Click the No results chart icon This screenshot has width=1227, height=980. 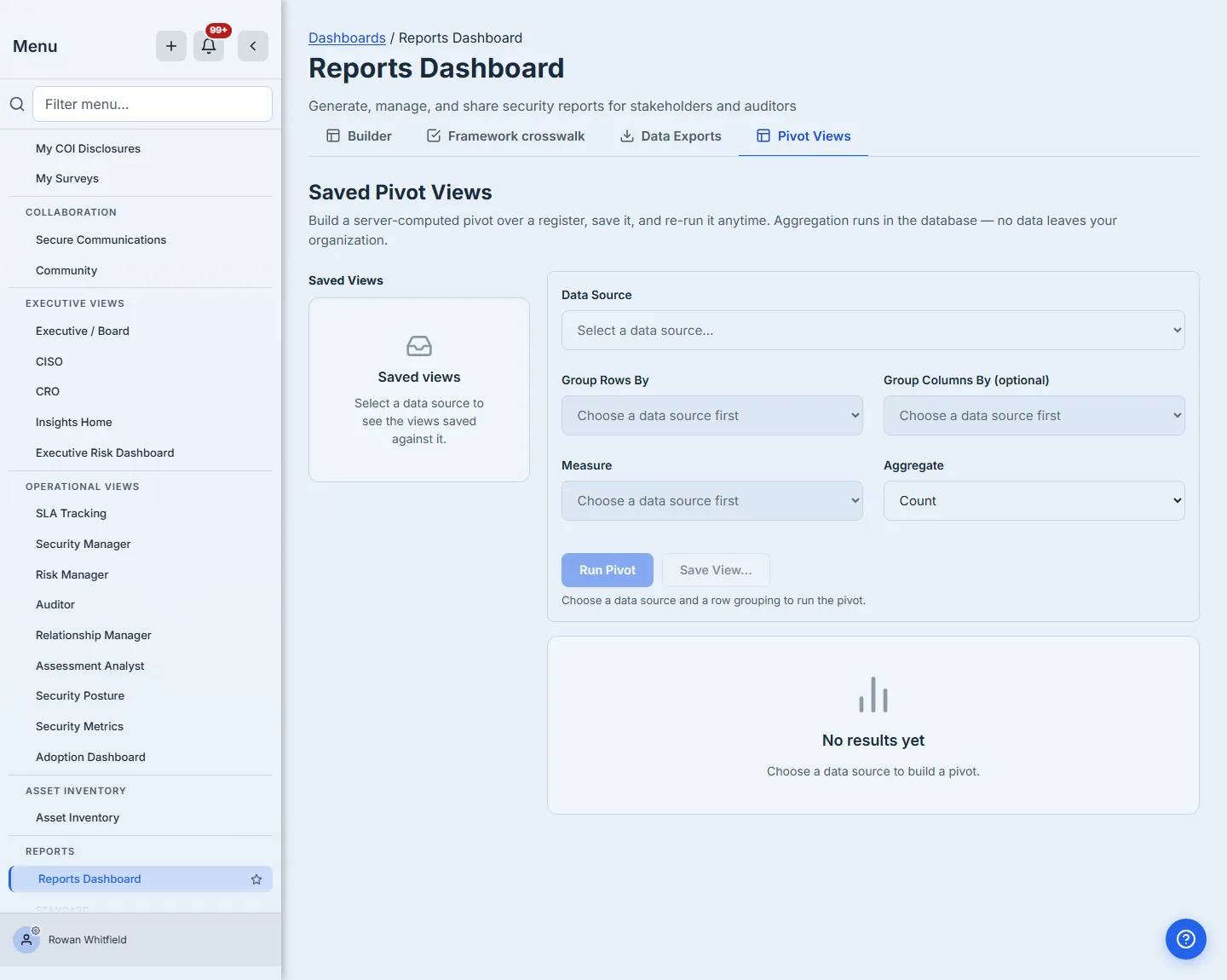coord(873,695)
